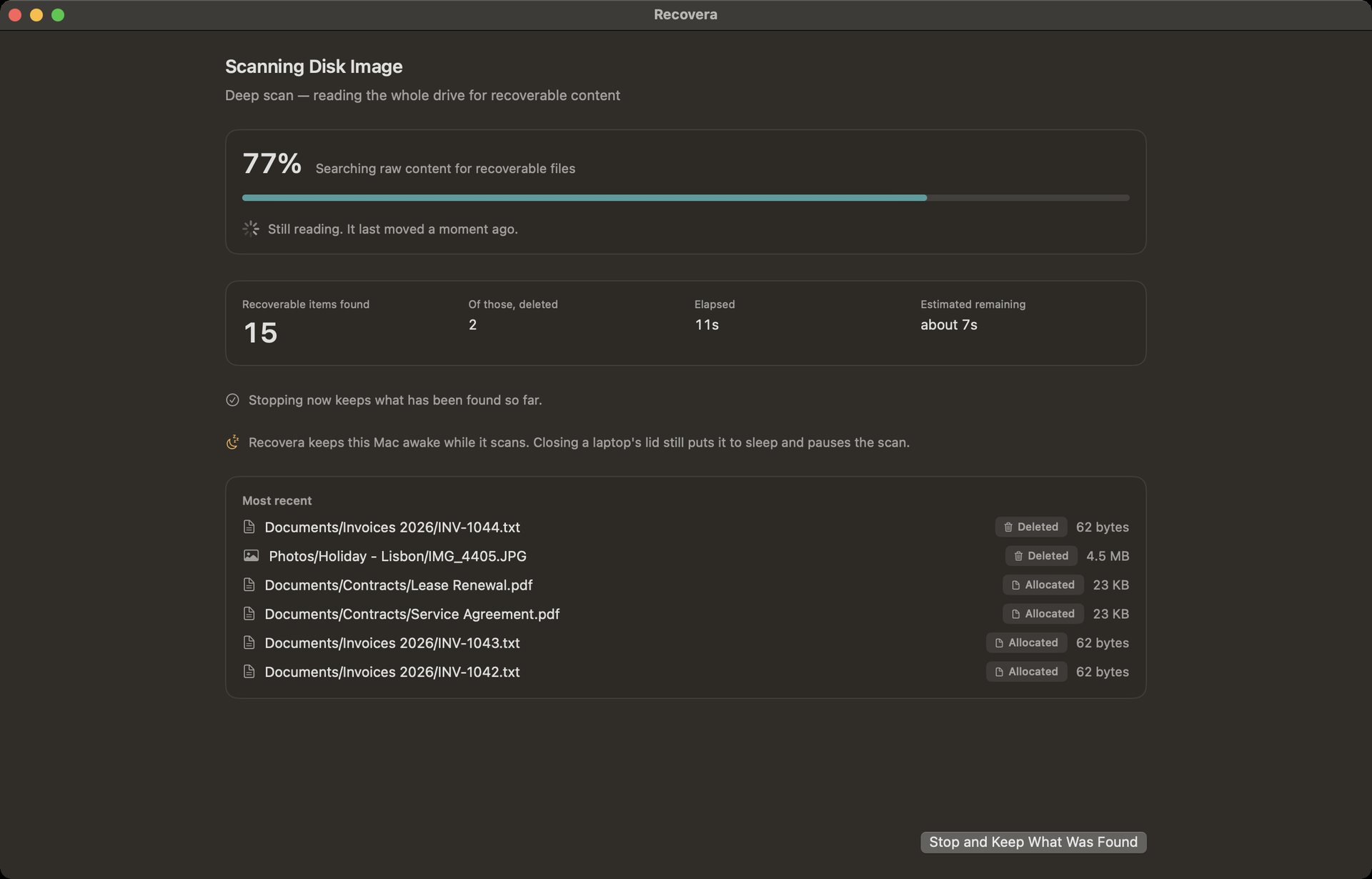1372x879 pixels.
Task: Minimize the Recovera window with yellow button
Action: pyautogui.click(x=36, y=15)
